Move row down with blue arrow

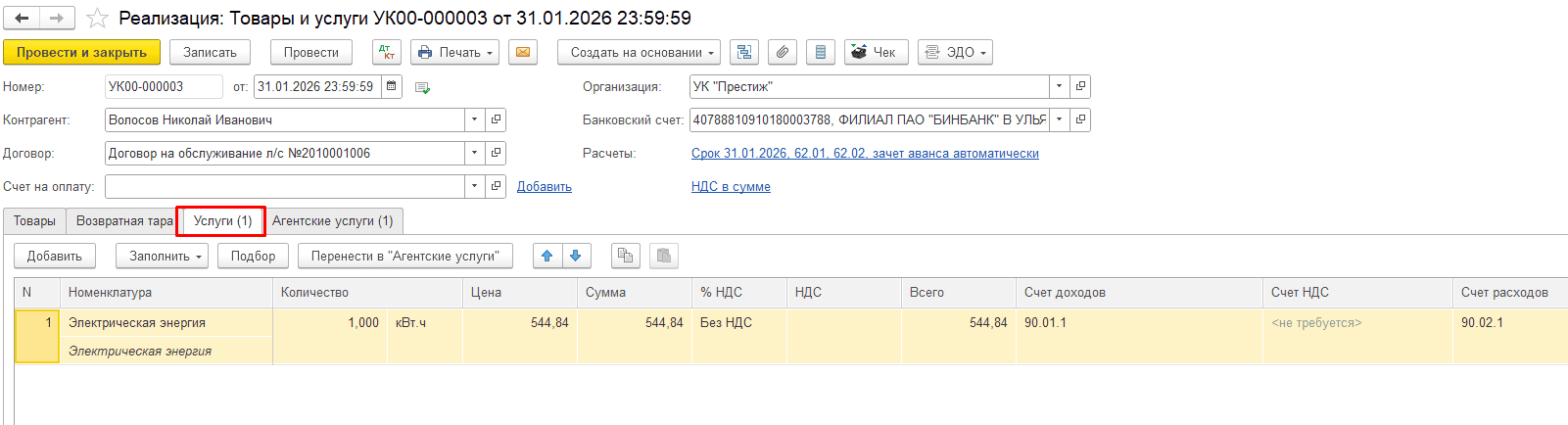pyautogui.click(x=576, y=256)
